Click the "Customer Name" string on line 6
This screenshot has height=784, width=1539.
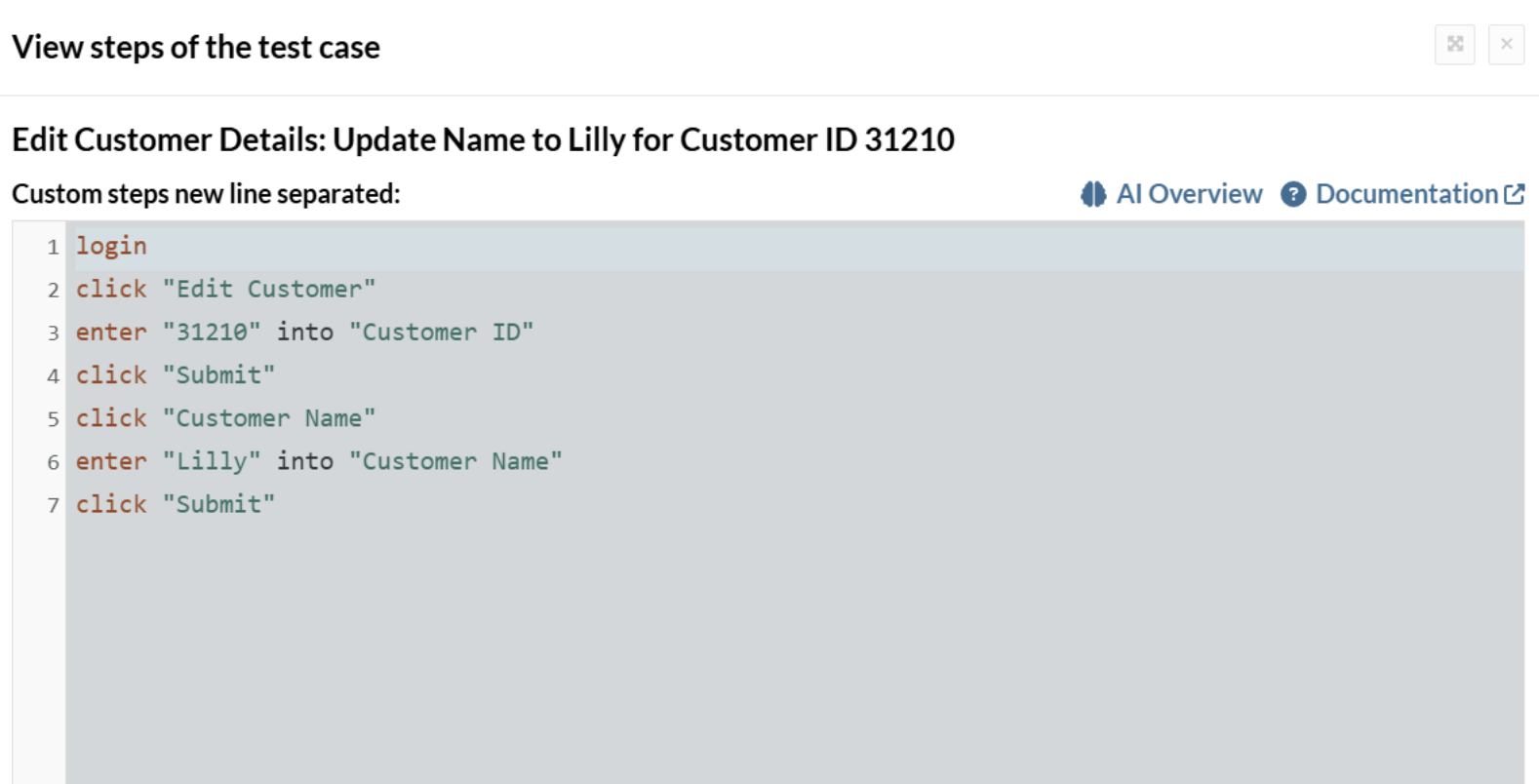pyautogui.click(x=455, y=460)
